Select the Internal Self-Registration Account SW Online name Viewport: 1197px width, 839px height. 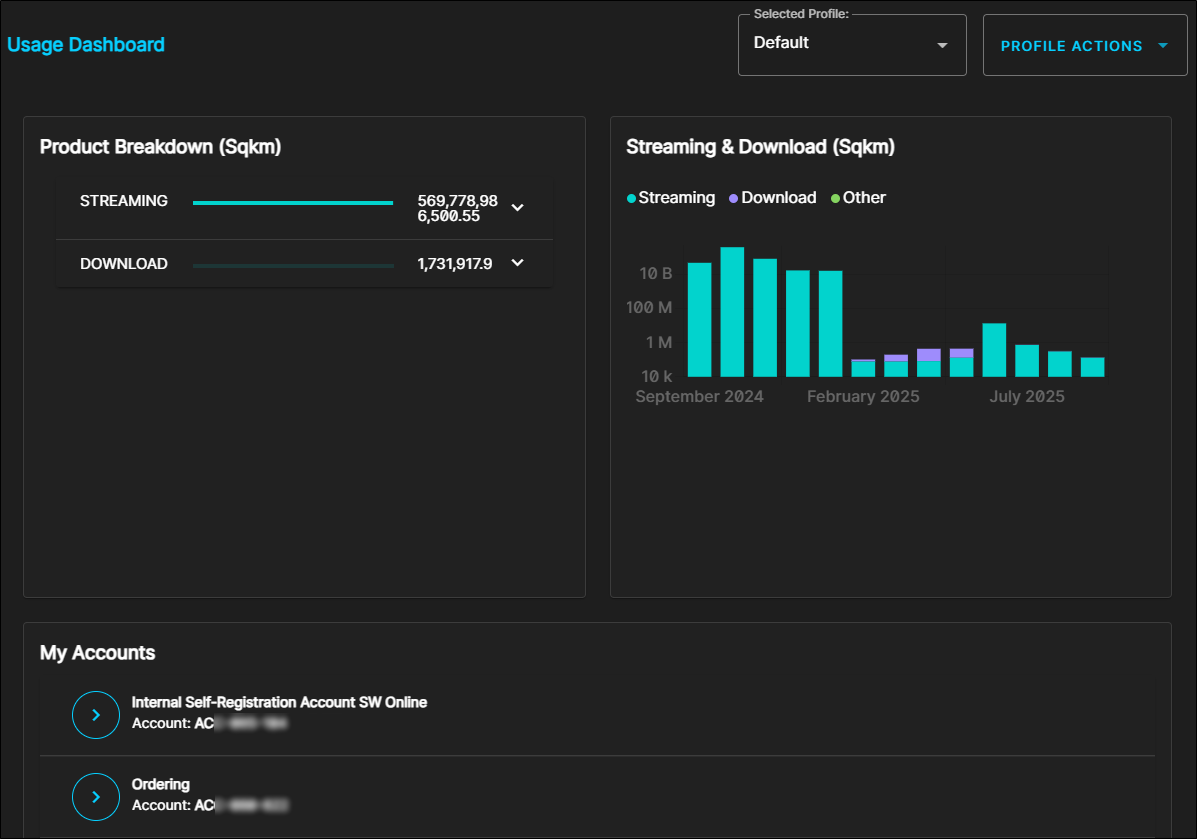click(x=279, y=703)
